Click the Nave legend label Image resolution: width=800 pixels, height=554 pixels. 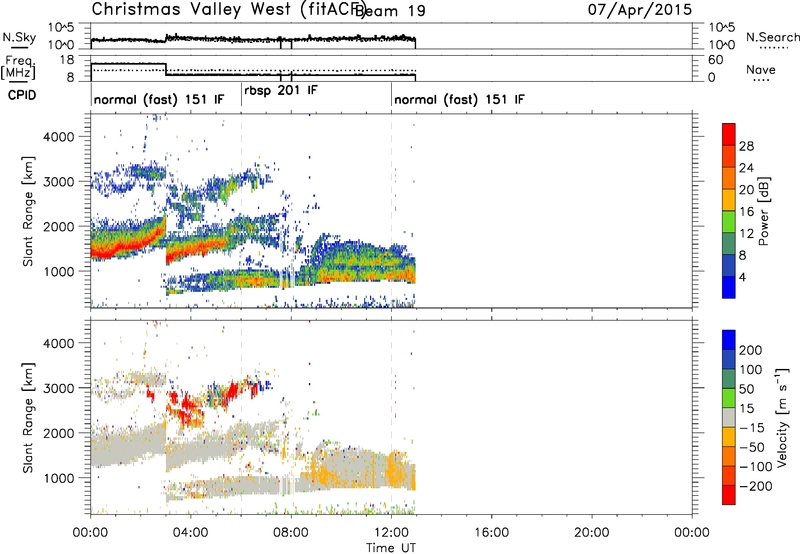761,70
